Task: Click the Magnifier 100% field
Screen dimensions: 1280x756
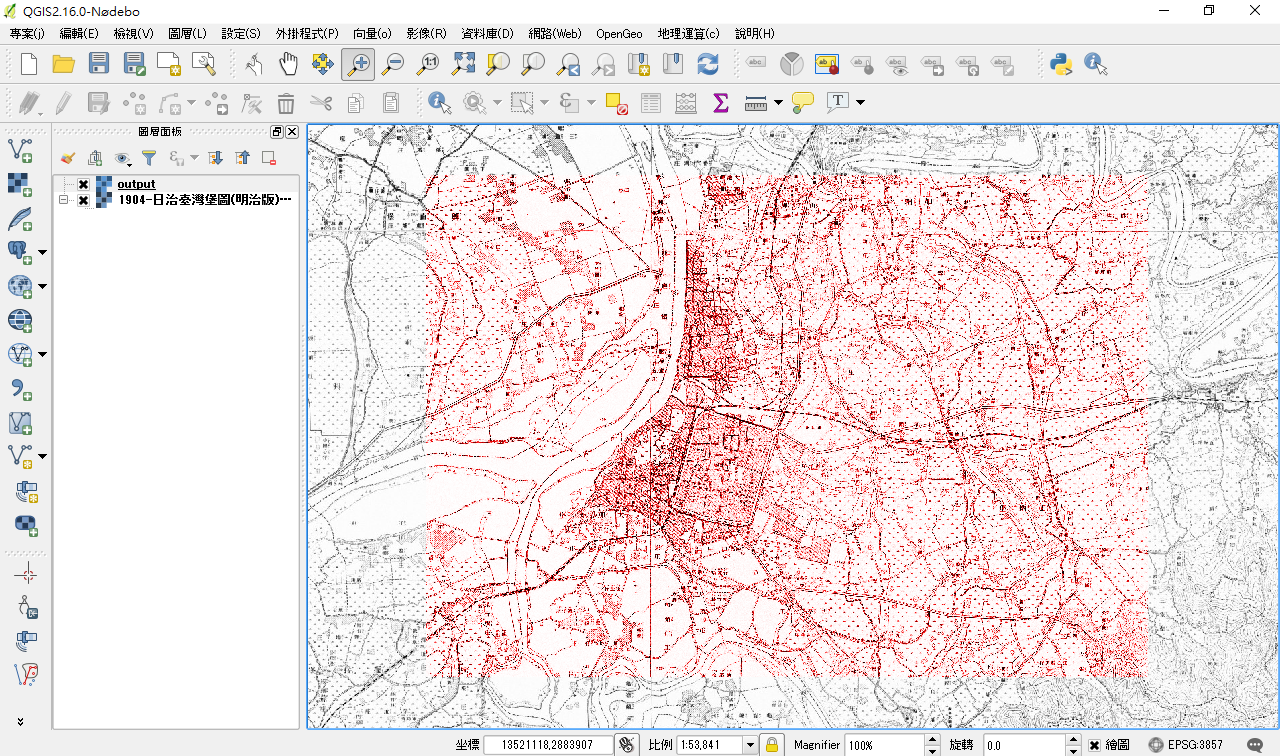Action: [x=885, y=745]
